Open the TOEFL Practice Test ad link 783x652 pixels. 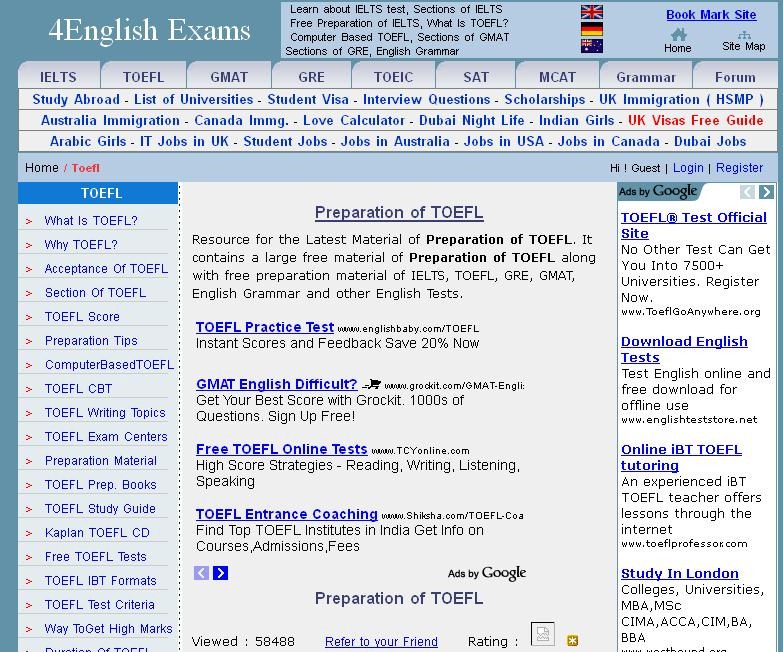click(265, 327)
